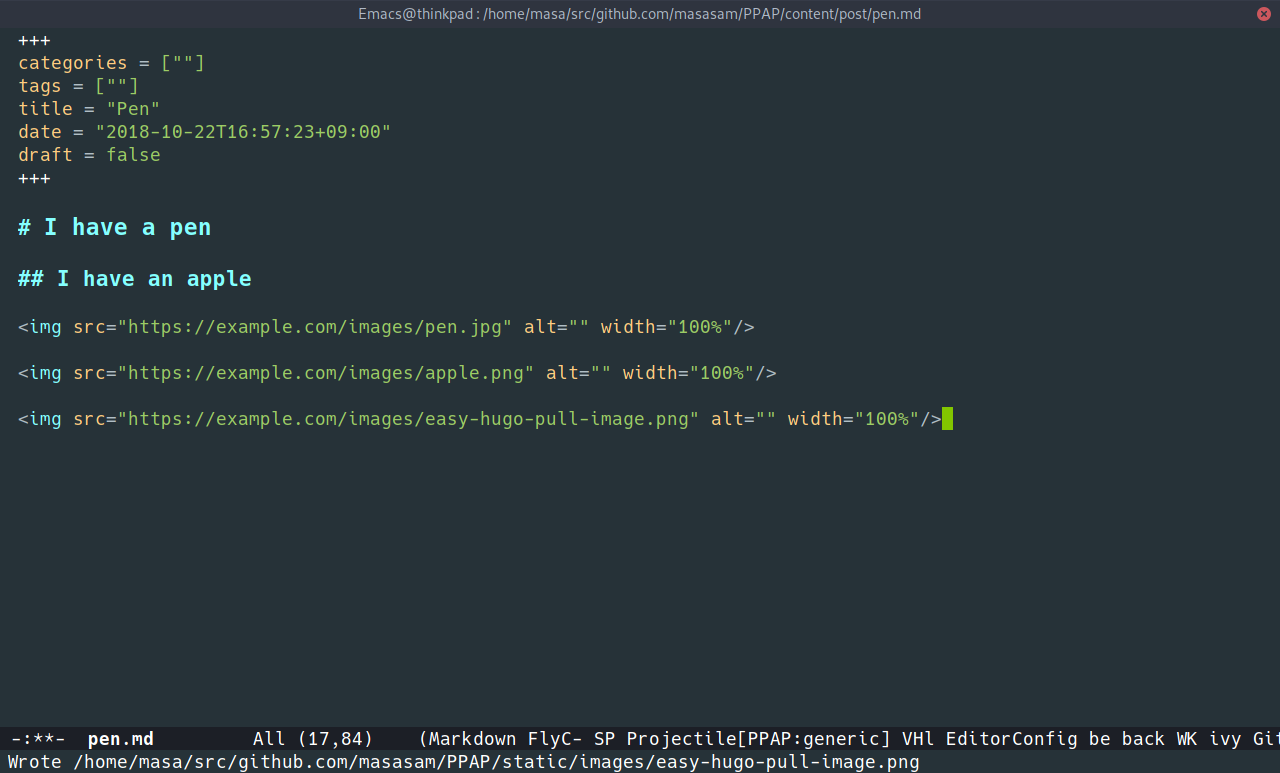Click the 'draft' key in front matter
This screenshot has height=773, width=1280.
pos(45,155)
